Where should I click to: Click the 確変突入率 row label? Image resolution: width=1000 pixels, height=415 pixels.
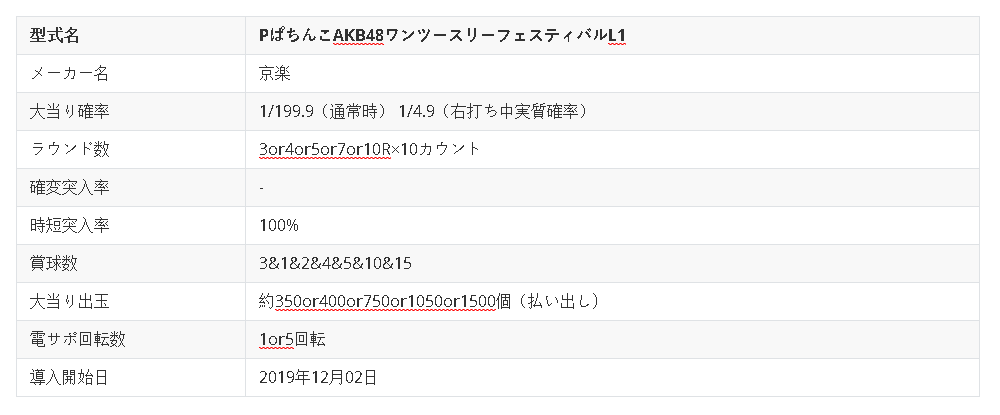point(70,187)
